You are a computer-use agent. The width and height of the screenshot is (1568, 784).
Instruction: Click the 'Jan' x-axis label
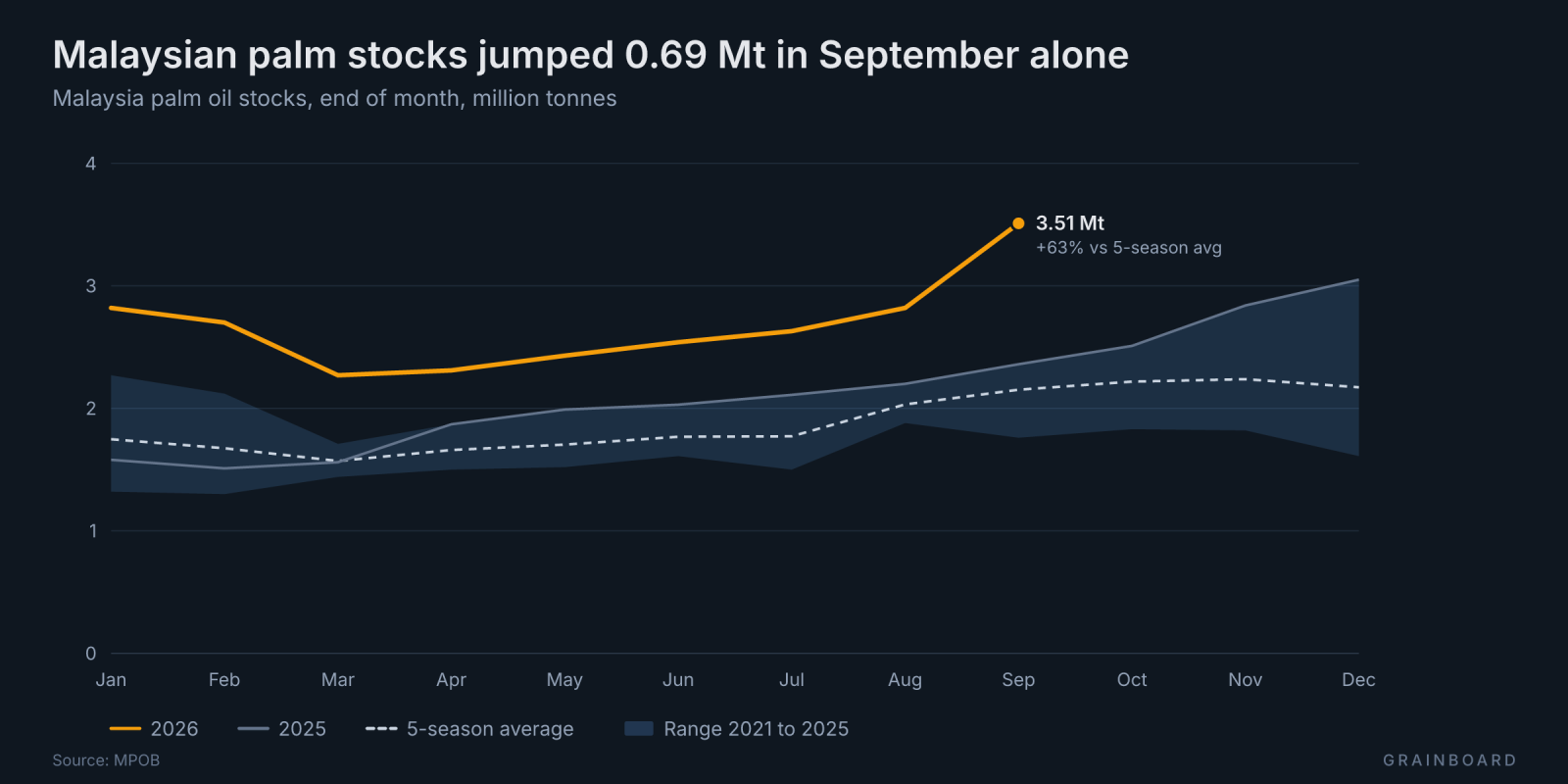coord(111,680)
